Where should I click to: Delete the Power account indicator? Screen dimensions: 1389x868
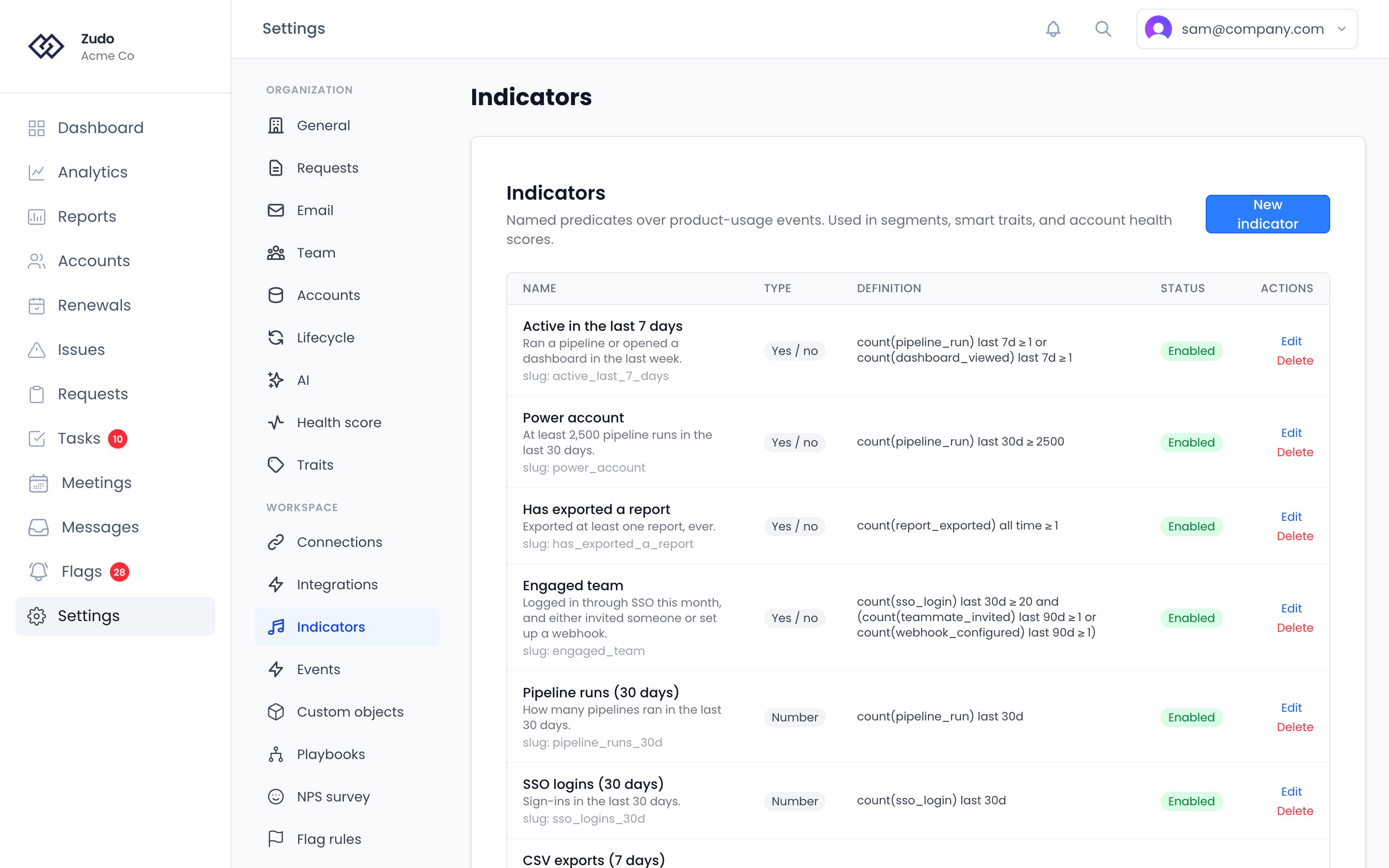[x=1295, y=452]
